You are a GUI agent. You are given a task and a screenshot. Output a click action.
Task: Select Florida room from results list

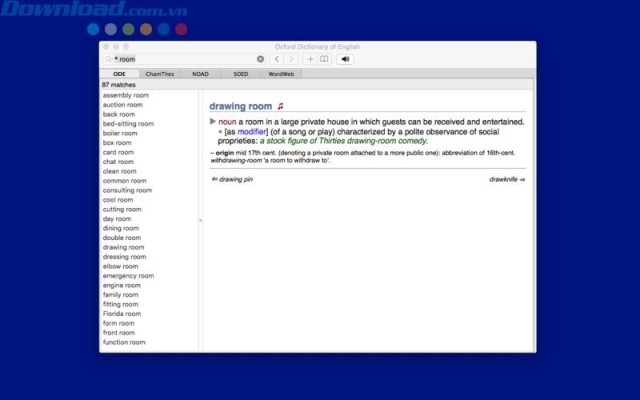point(123,314)
